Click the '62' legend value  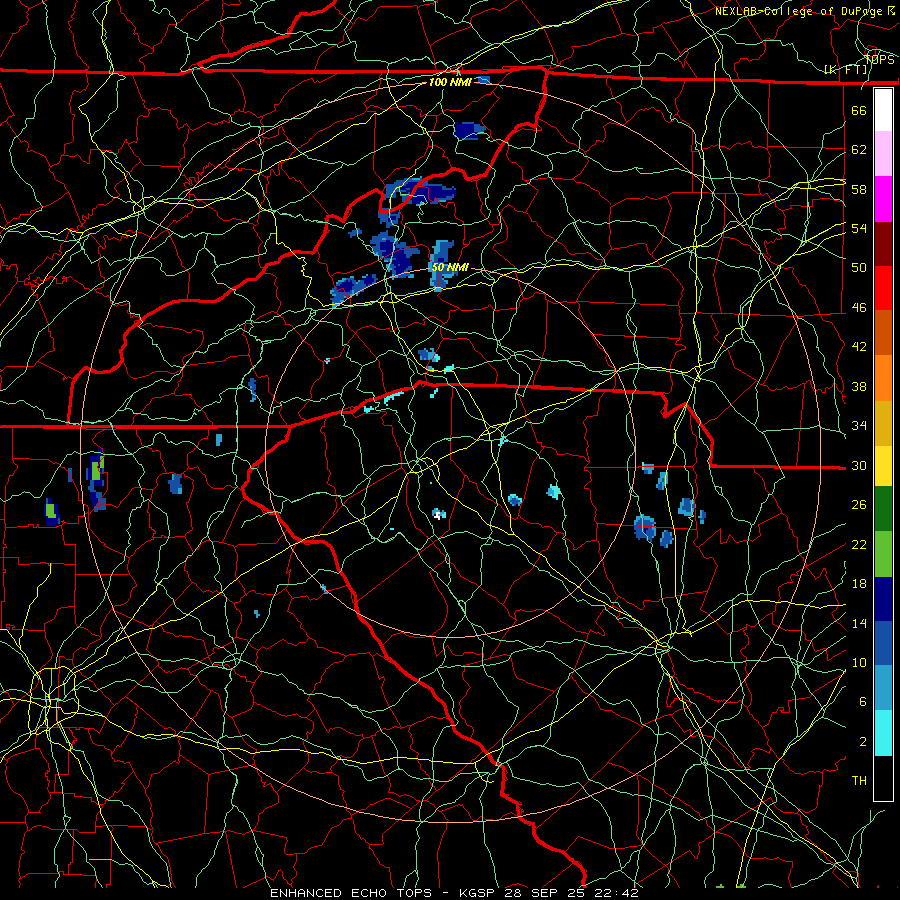pyautogui.click(x=859, y=150)
